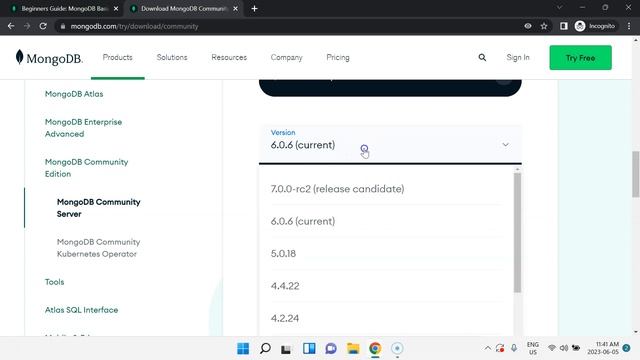The image size is (640, 360).
Task: Click the site lock icon in address bar
Action: pos(62,26)
